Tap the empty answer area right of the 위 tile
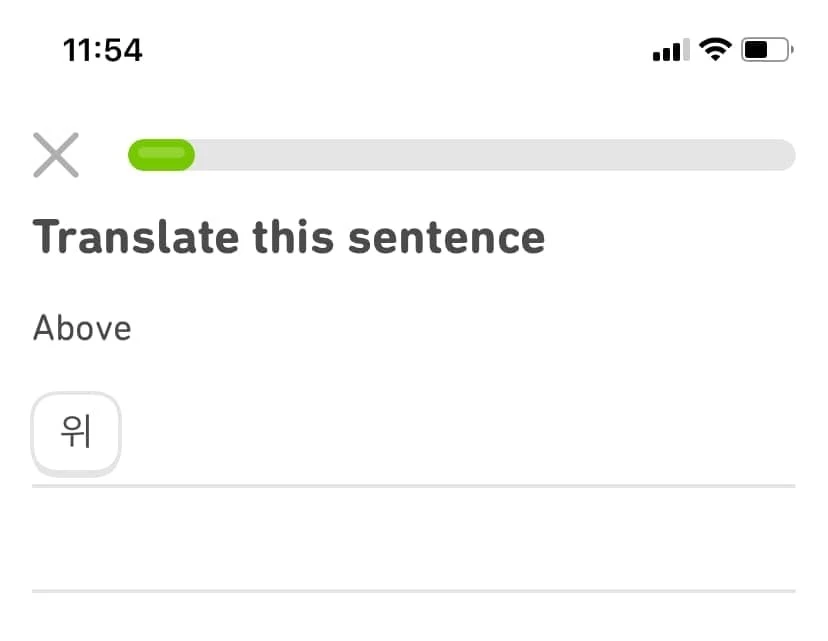This screenshot has width=828, height=641. pyautogui.click(x=450, y=435)
